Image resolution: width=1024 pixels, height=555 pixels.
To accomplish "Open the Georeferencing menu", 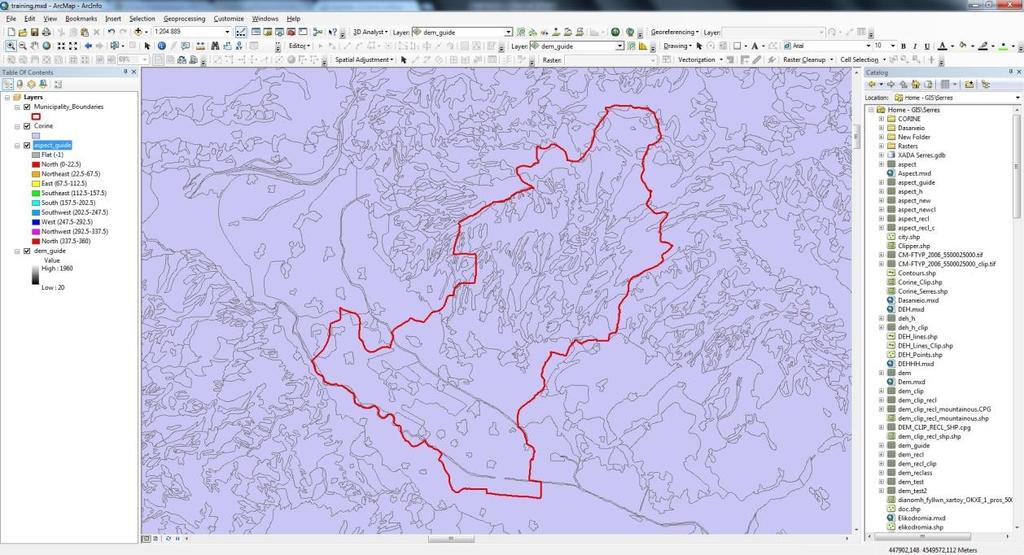I will click(x=675, y=32).
